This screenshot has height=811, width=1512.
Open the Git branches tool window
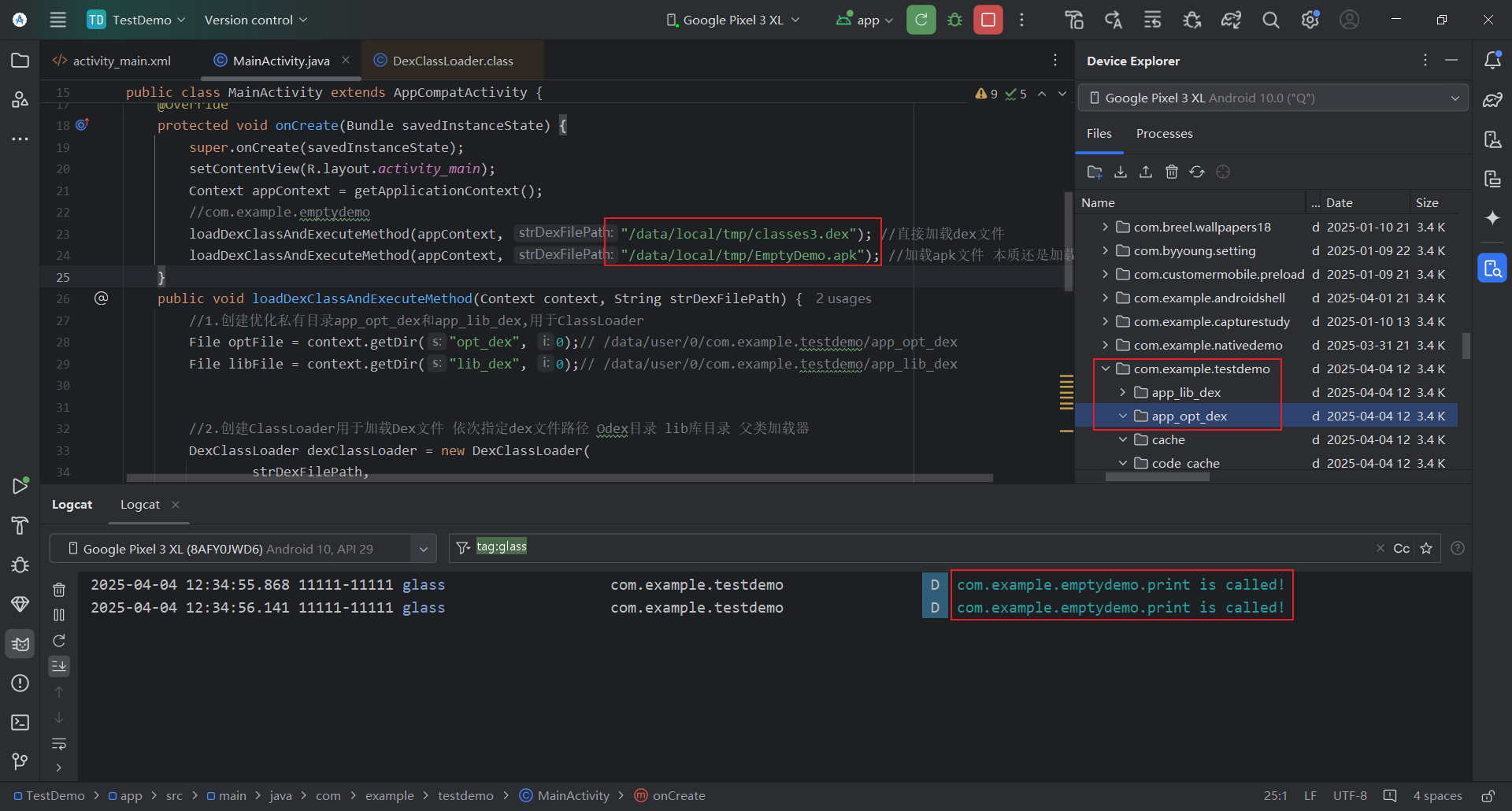point(20,761)
